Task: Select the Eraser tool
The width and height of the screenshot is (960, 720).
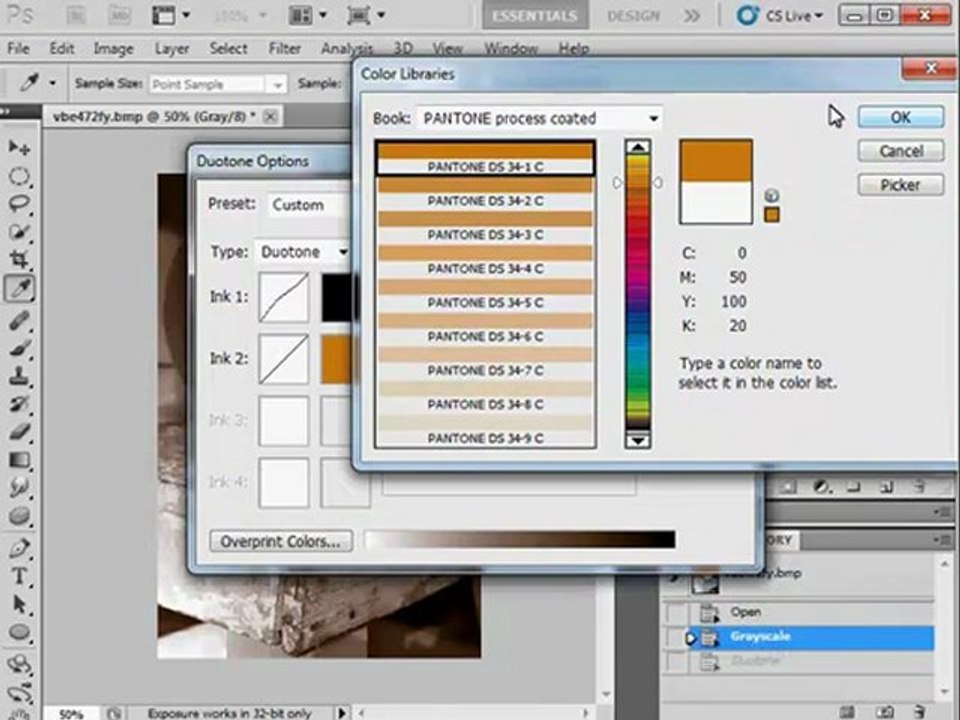Action: pos(19,432)
